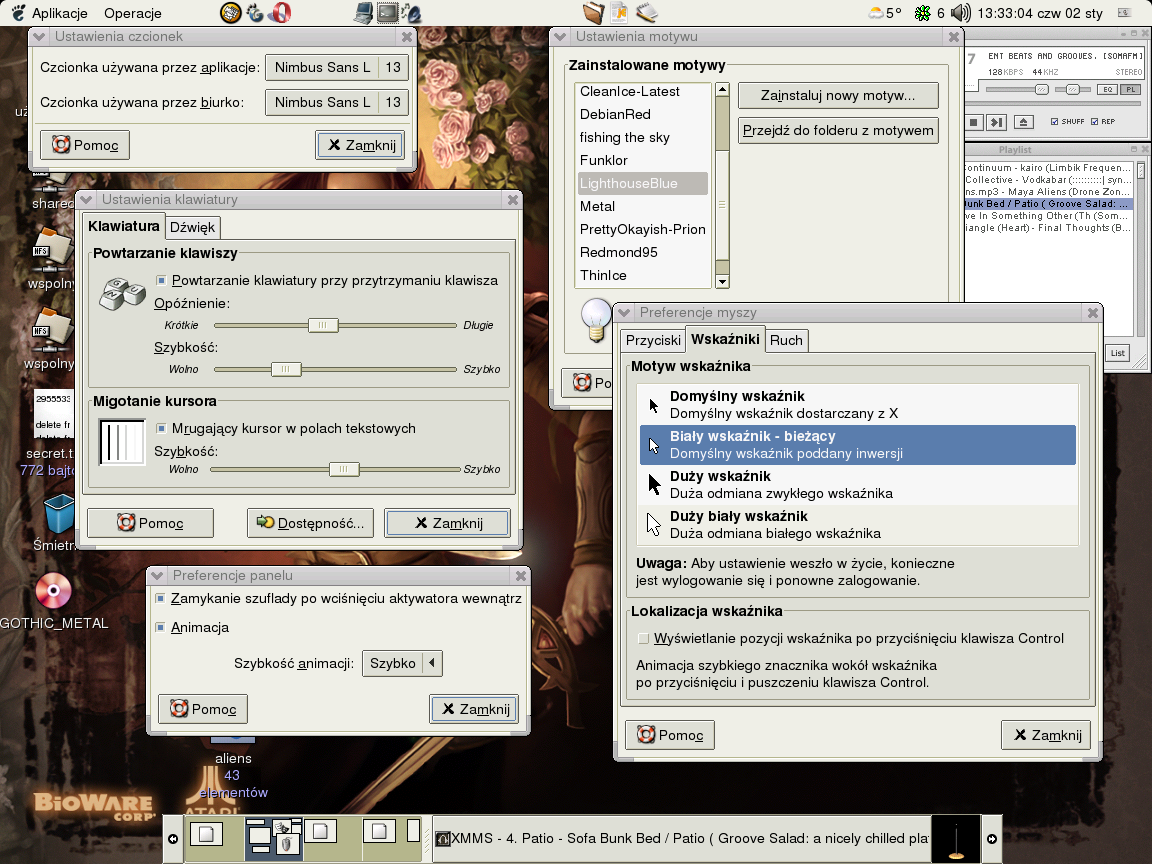
Task: Switch to the Ruch tab in mouse preferences
Action: (x=786, y=340)
